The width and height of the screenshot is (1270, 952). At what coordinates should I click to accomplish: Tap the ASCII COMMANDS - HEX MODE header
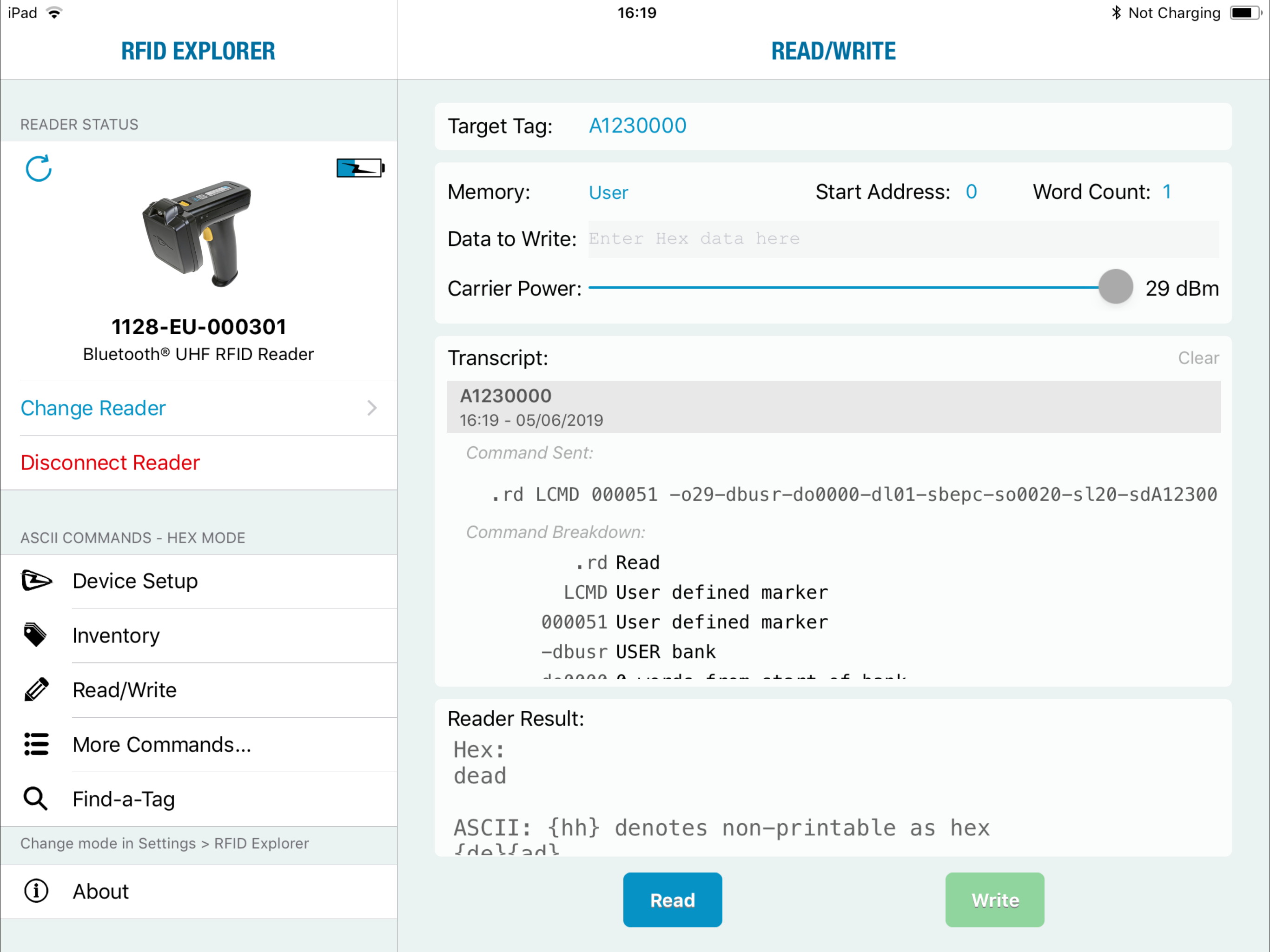coord(132,538)
